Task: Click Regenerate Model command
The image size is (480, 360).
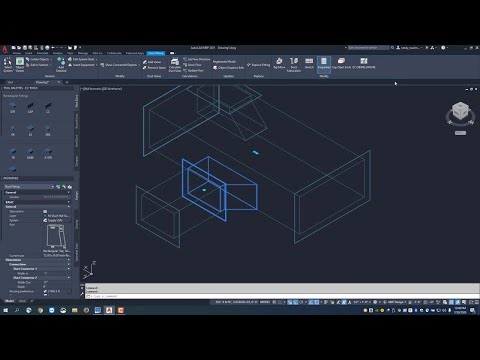Action: [224, 62]
